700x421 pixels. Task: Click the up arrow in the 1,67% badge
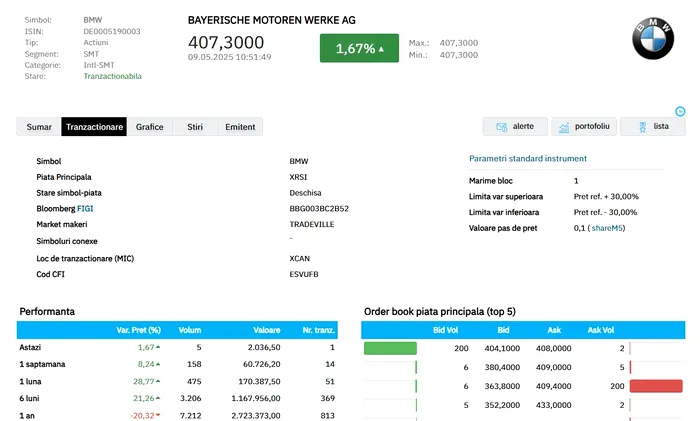tap(381, 49)
